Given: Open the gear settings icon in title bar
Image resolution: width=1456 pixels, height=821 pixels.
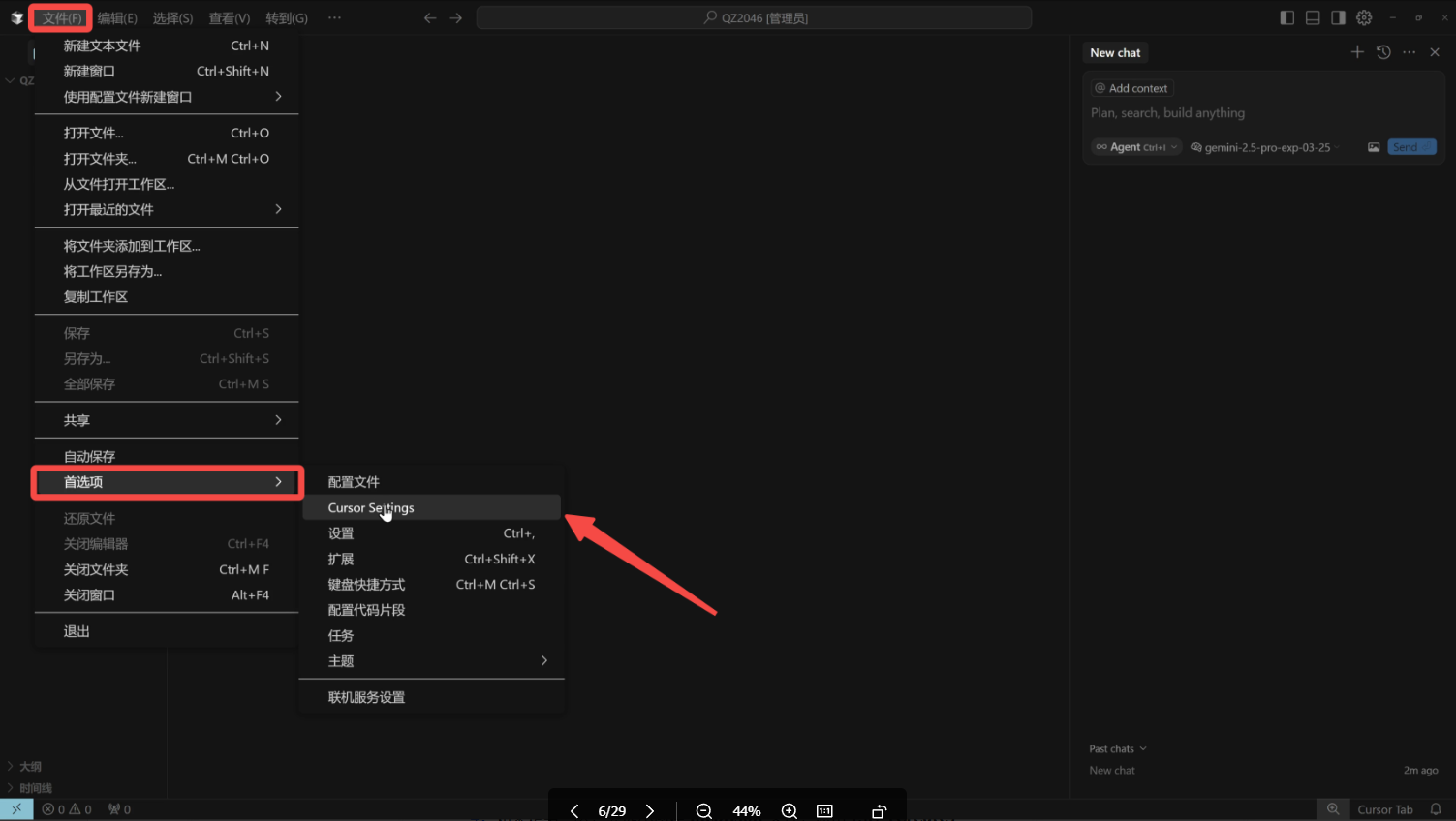Looking at the screenshot, I should pos(1364,17).
